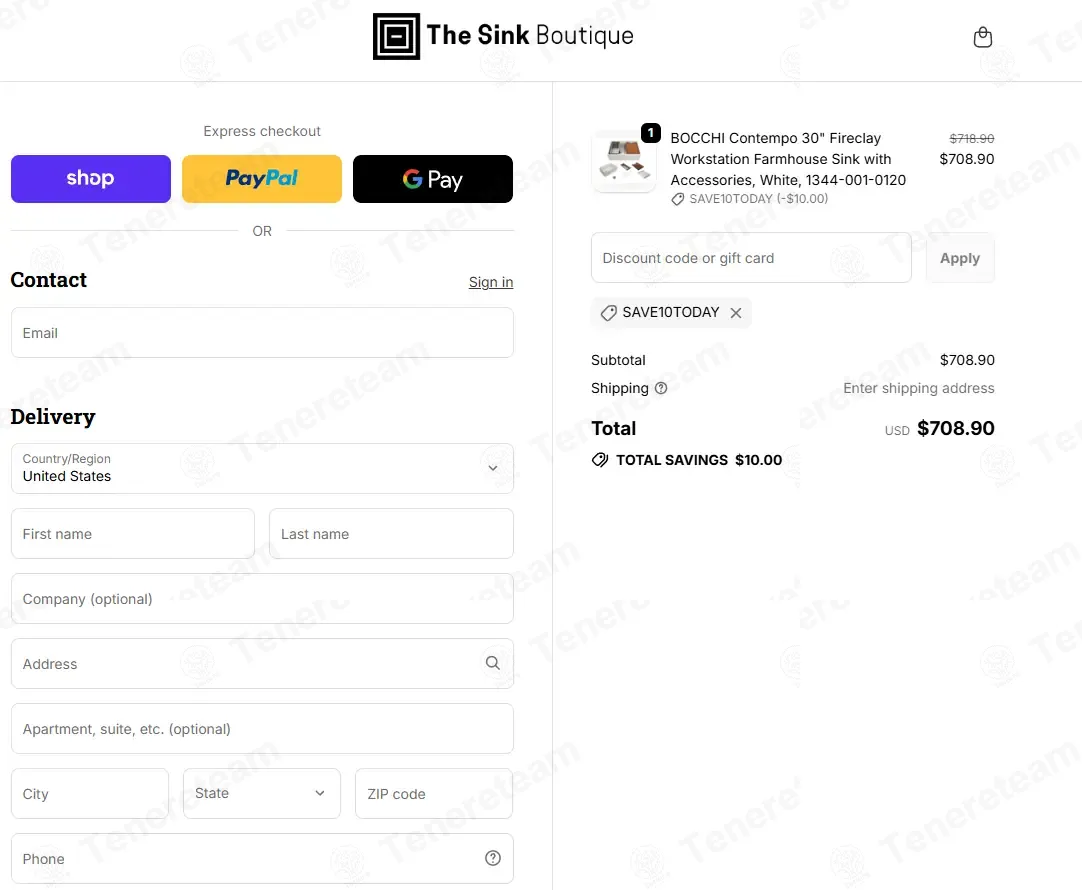Screen dimensions: 1082x890
Task: Click the City input field
Action: 90,794
